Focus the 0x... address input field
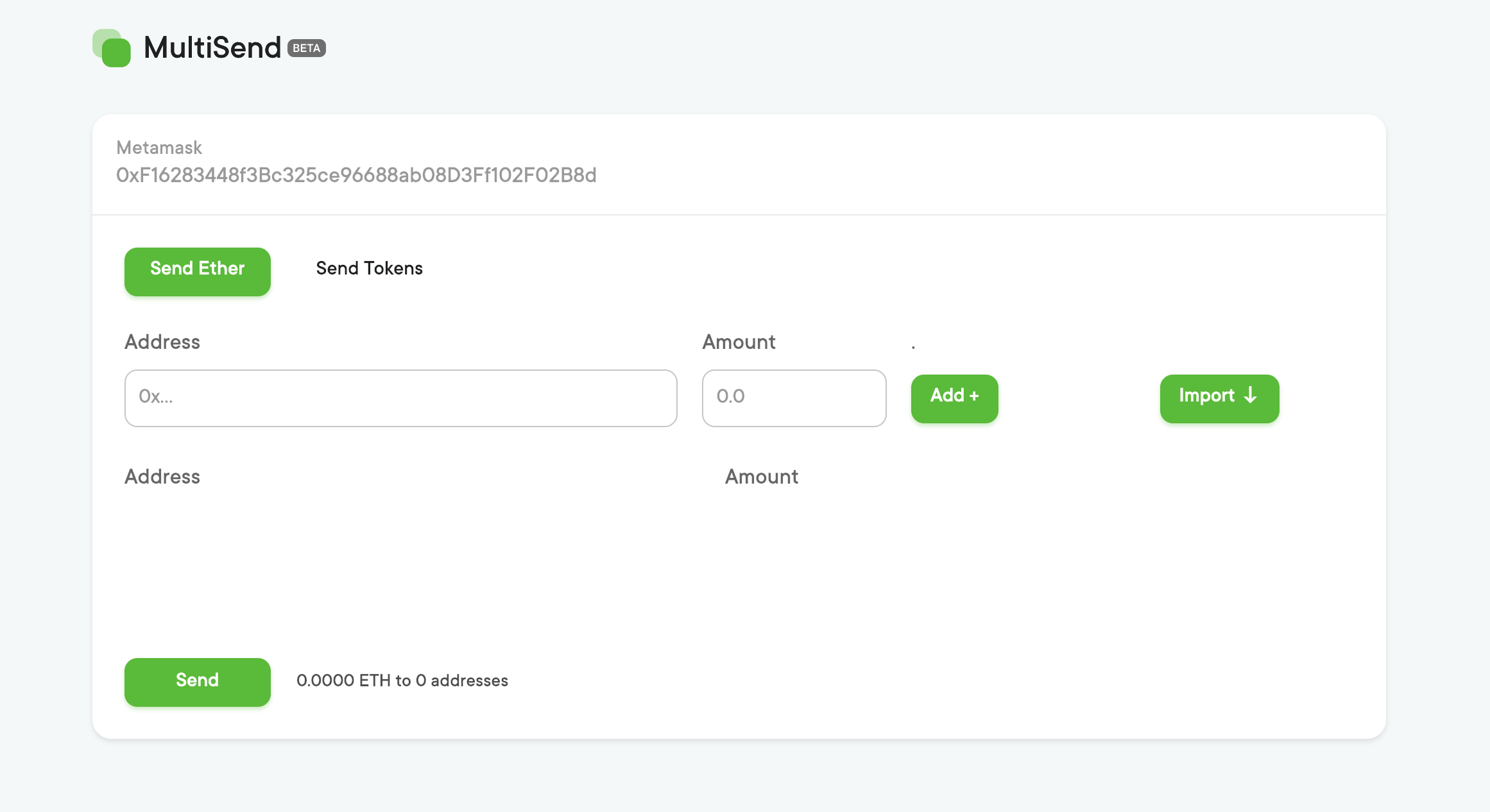The height and width of the screenshot is (812, 1490). tap(400, 398)
